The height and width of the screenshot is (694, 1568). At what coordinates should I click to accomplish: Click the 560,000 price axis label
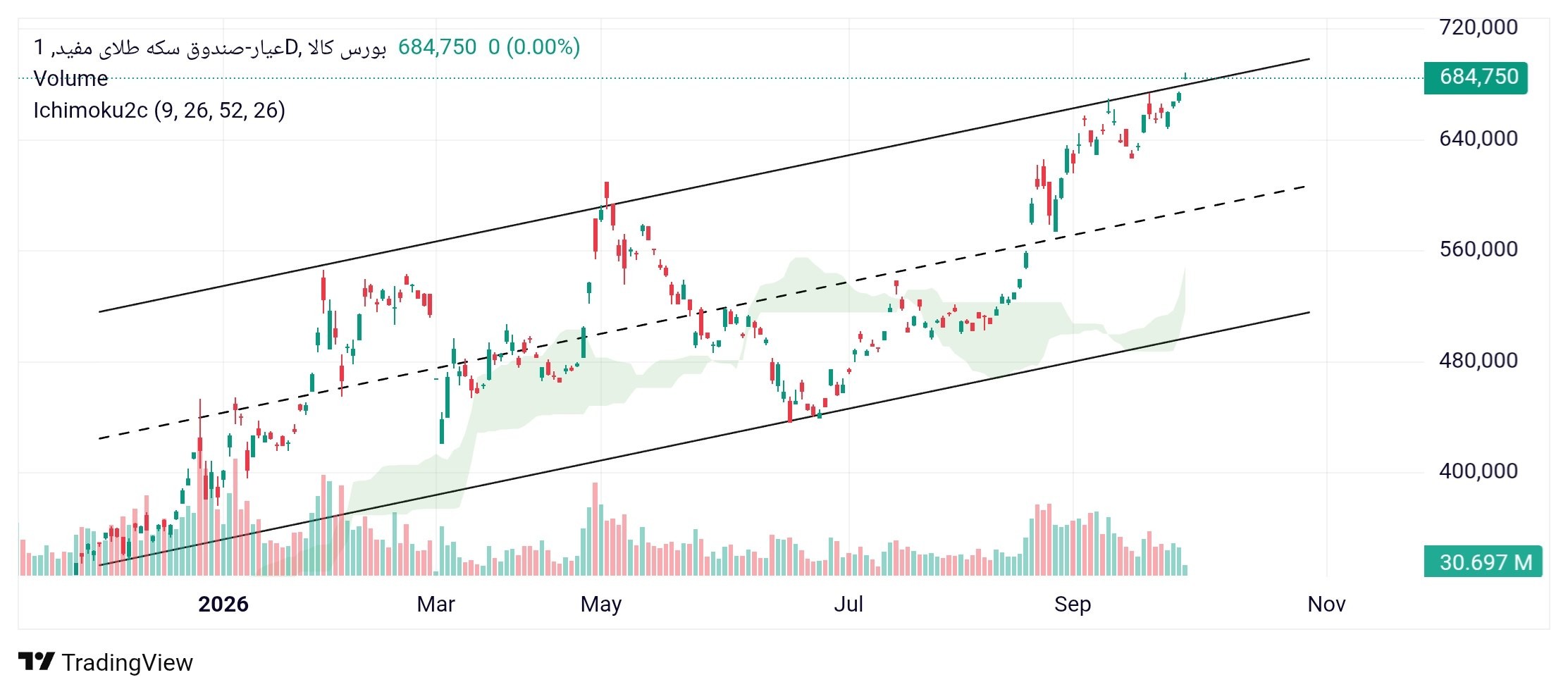(1479, 249)
